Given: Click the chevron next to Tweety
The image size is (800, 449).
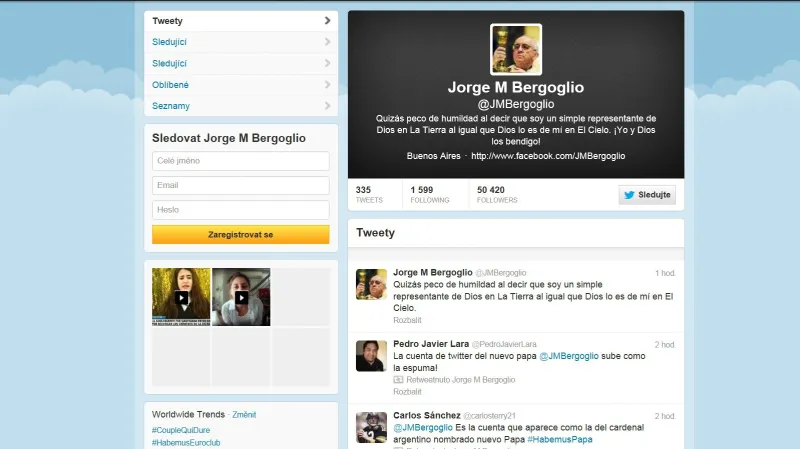Looking at the screenshot, I should 327,21.
